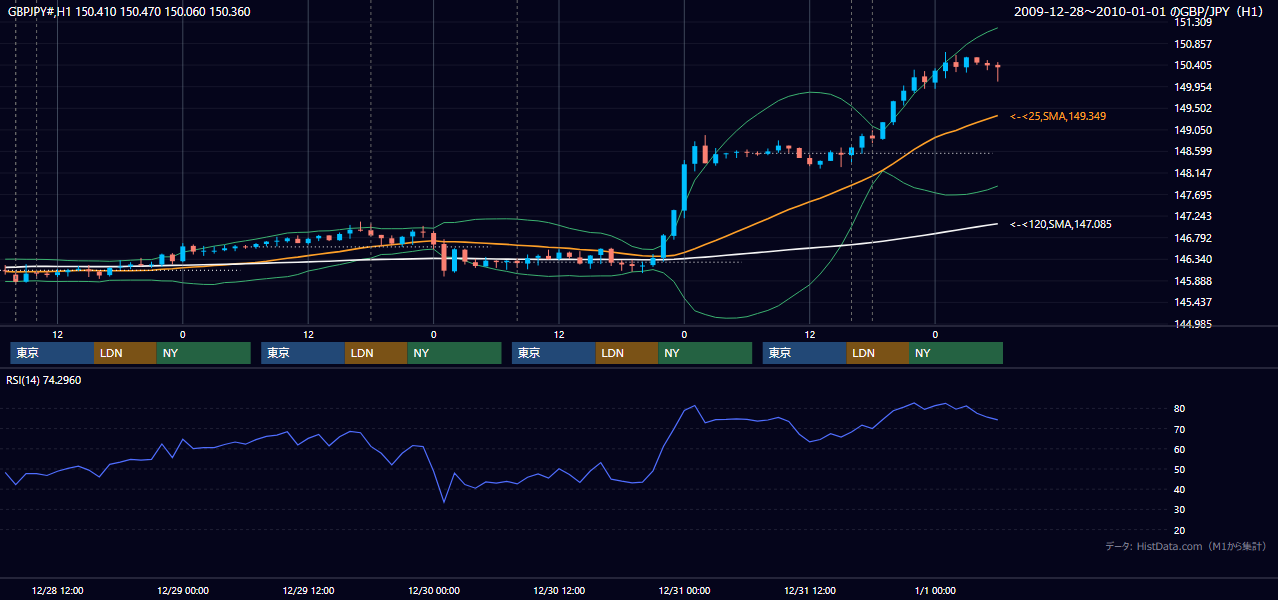
Task: Click the RSI axis level 20
Action: pyautogui.click(x=1180, y=531)
